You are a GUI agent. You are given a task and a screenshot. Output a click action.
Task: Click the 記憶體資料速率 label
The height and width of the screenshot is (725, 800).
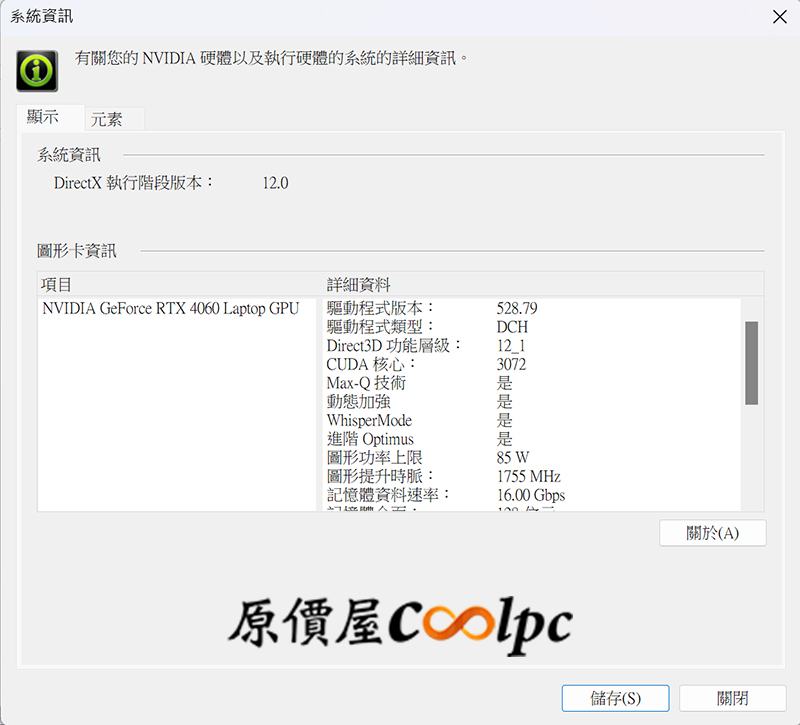388,495
